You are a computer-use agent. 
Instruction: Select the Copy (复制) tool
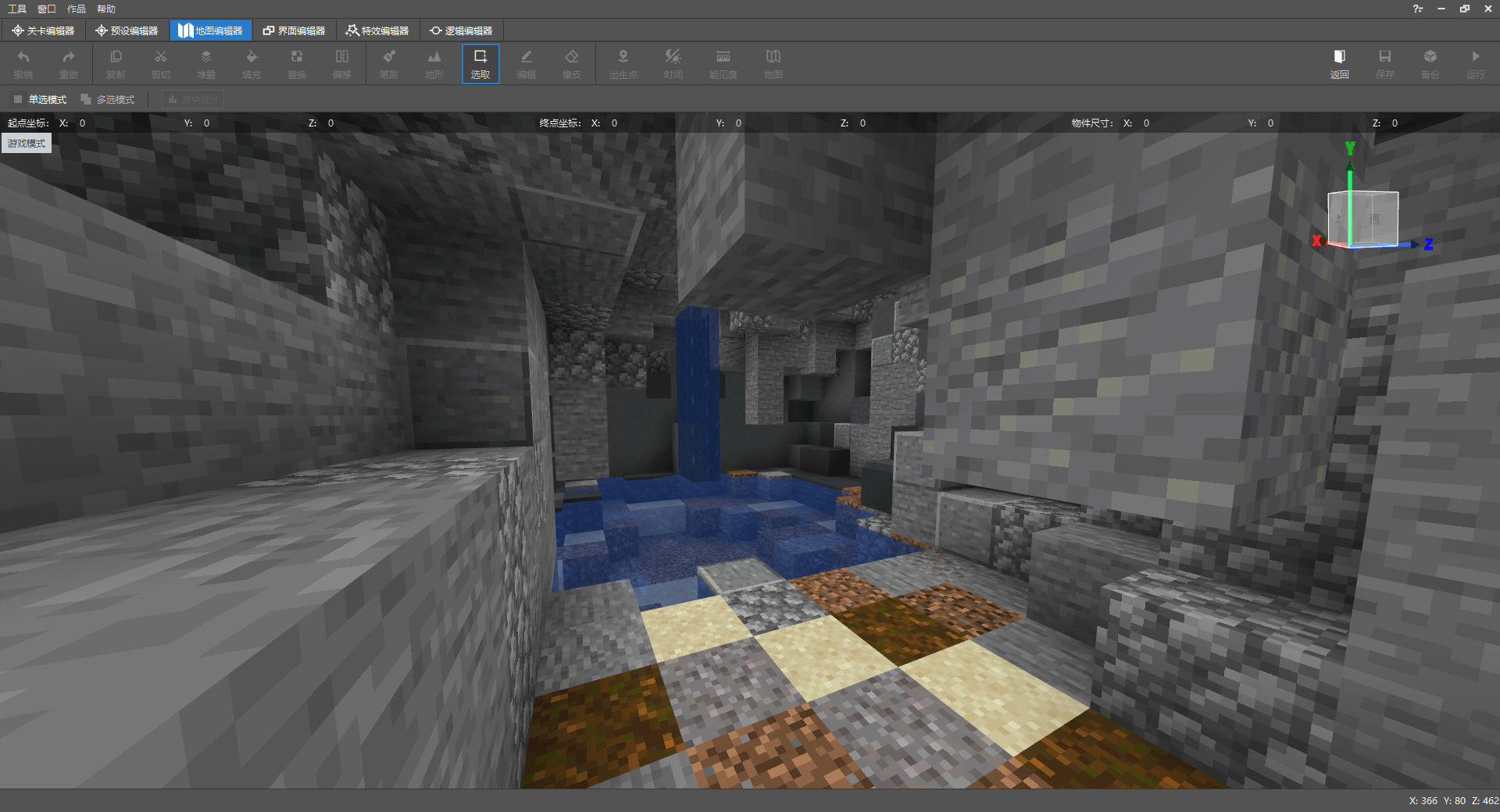coord(116,63)
